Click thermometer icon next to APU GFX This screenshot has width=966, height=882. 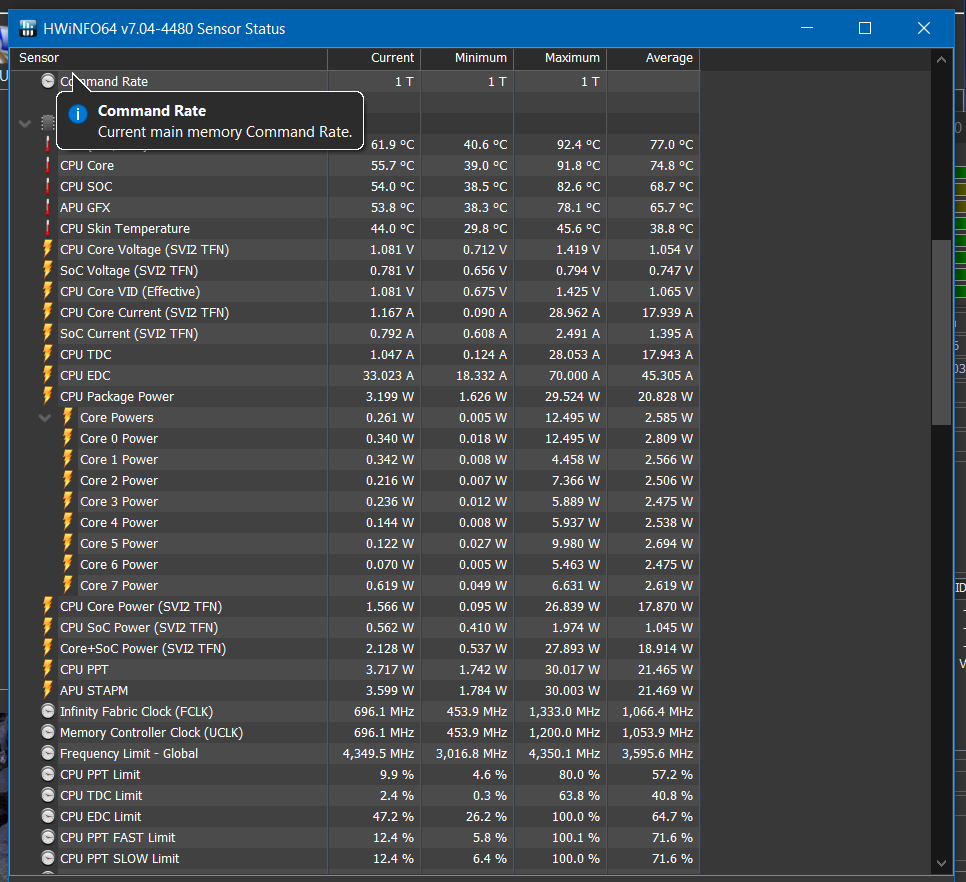(47, 207)
